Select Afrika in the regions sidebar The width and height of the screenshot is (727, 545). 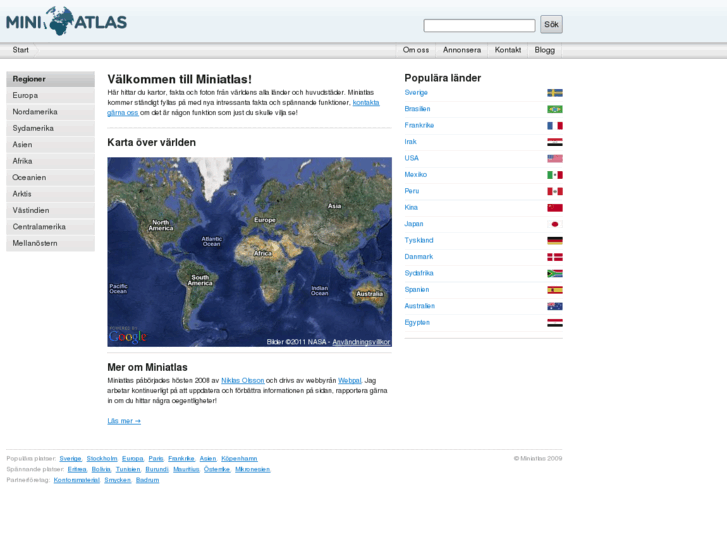[51, 161]
